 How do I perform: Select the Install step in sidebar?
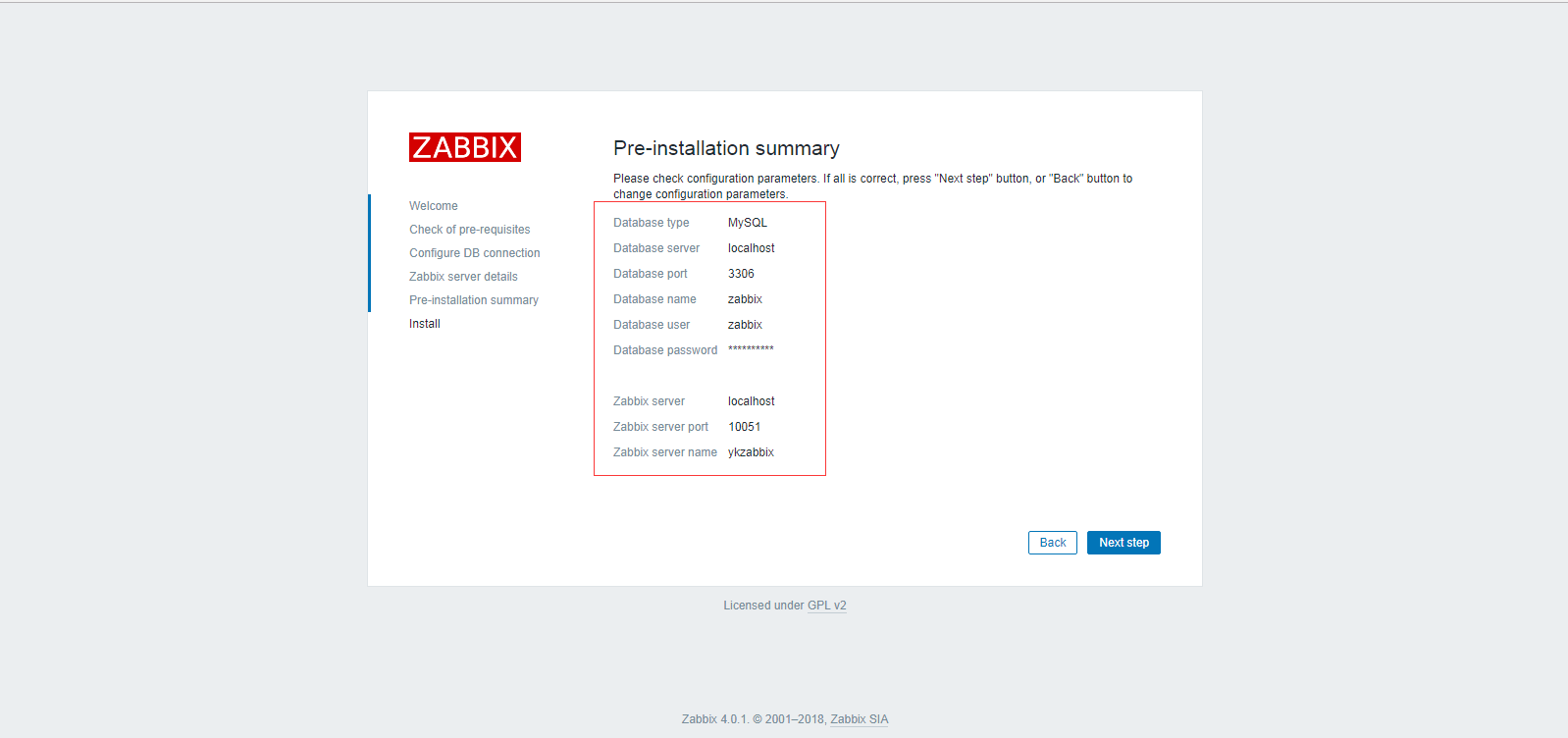[x=425, y=324]
